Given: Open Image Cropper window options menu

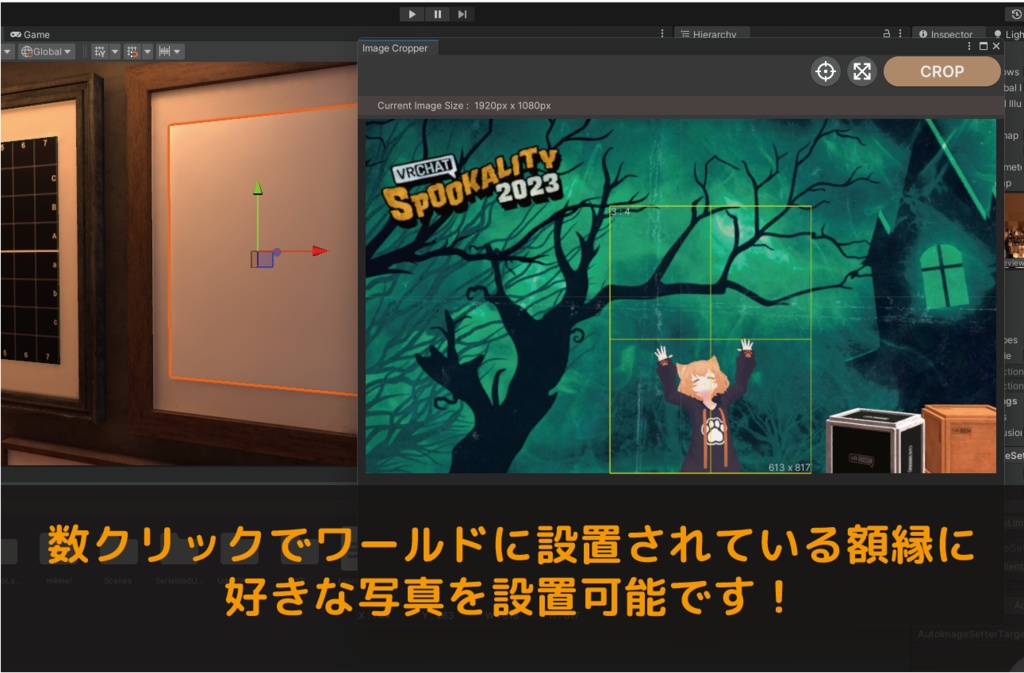Looking at the screenshot, I should click(968, 46).
